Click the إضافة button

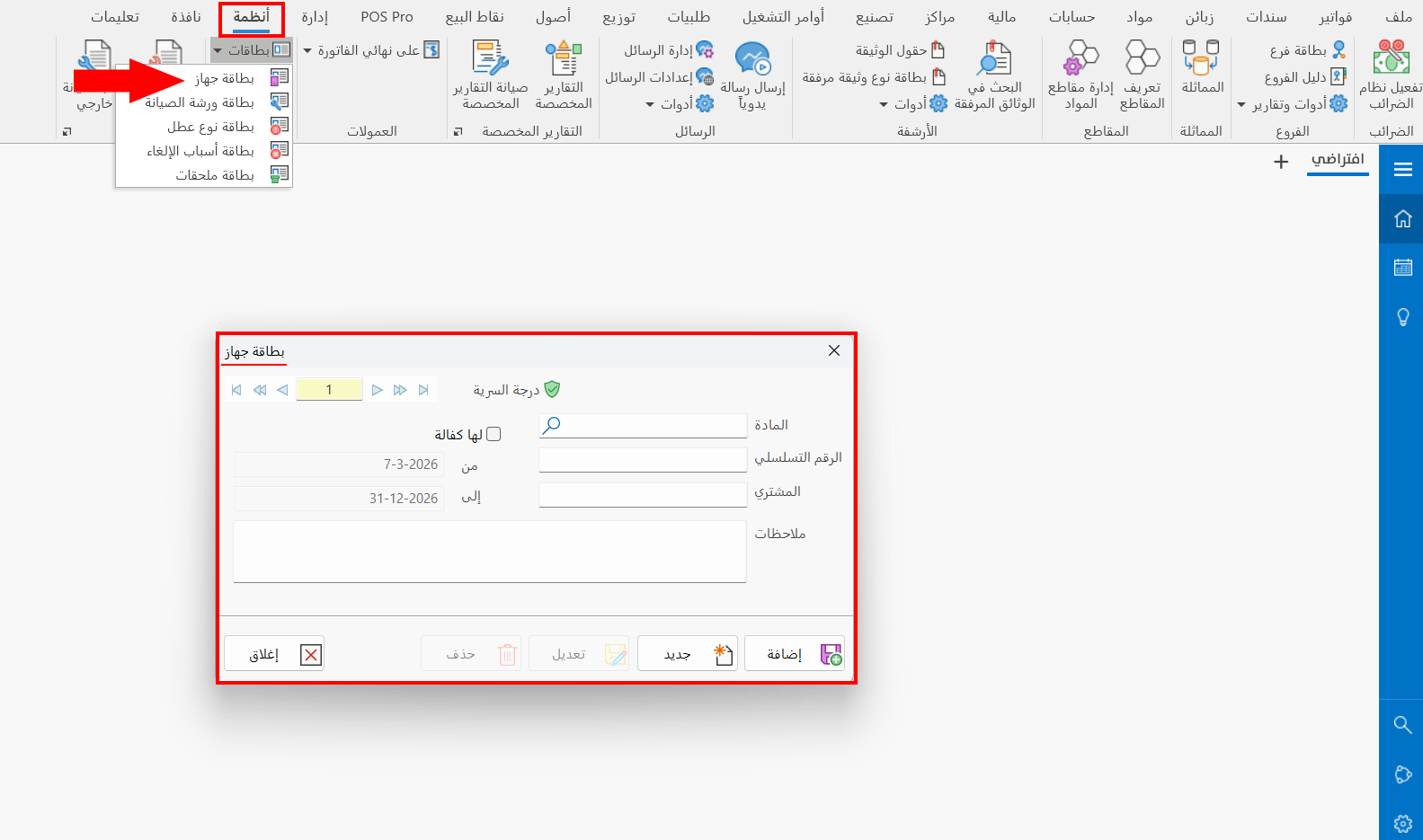(x=795, y=654)
